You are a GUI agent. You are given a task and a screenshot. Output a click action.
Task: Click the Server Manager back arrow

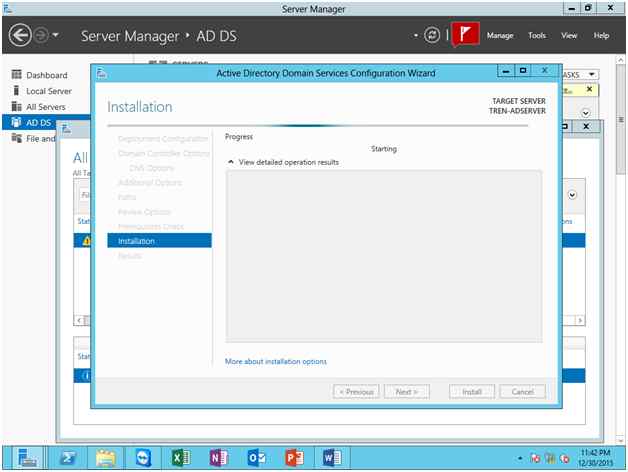pyautogui.click(x=20, y=35)
